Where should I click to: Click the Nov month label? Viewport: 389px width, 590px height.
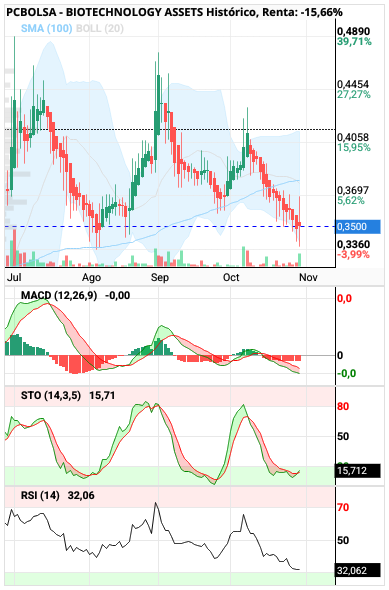308,277
